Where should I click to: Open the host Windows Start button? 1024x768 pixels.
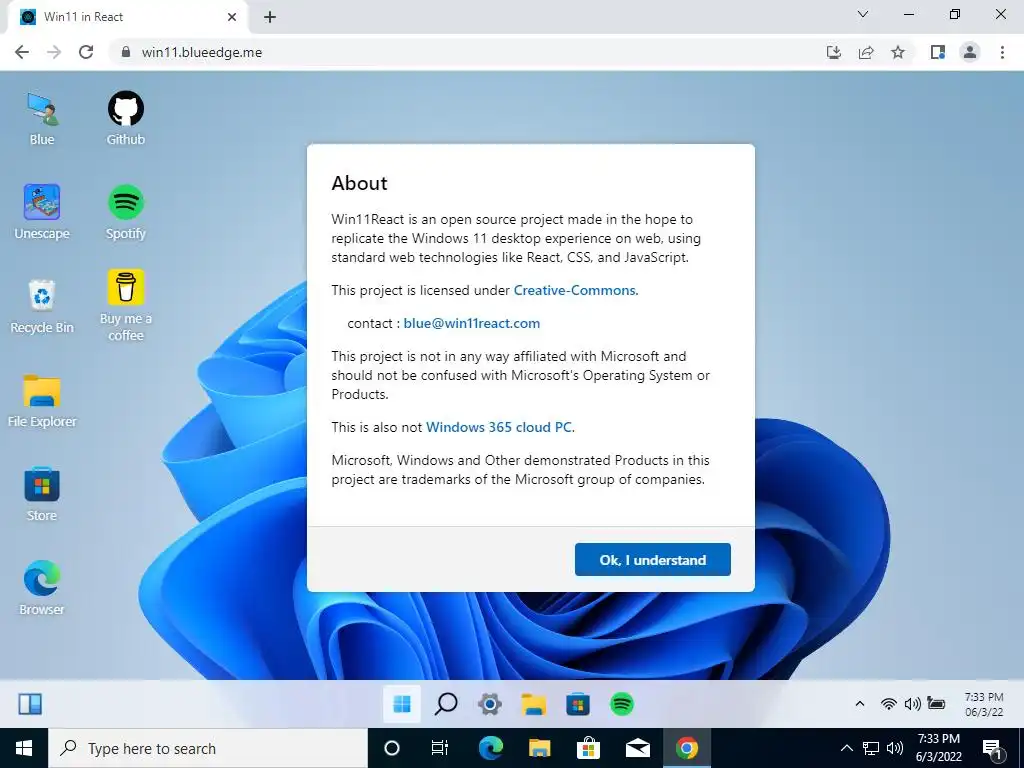[24, 748]
